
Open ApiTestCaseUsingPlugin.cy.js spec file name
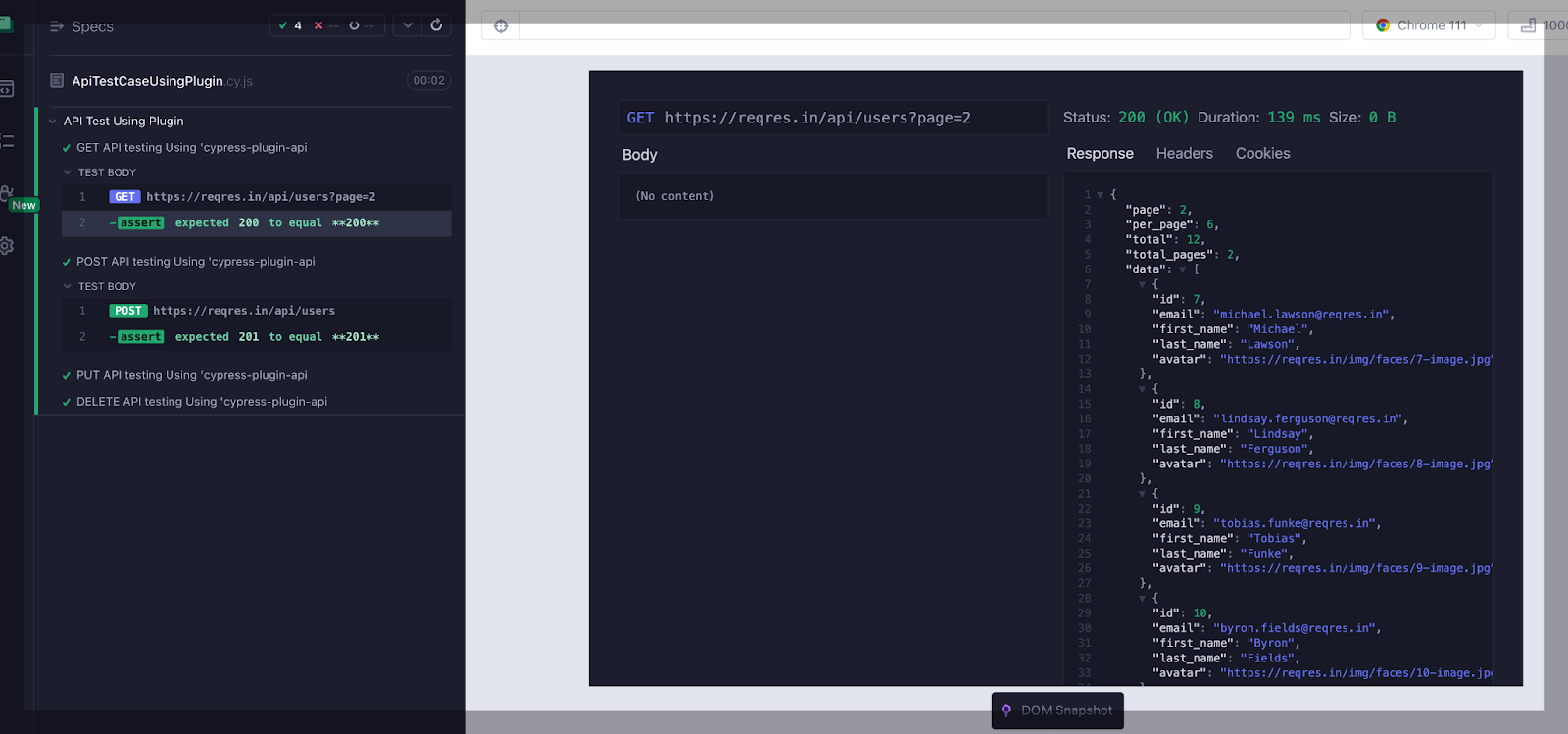(162, 81)
